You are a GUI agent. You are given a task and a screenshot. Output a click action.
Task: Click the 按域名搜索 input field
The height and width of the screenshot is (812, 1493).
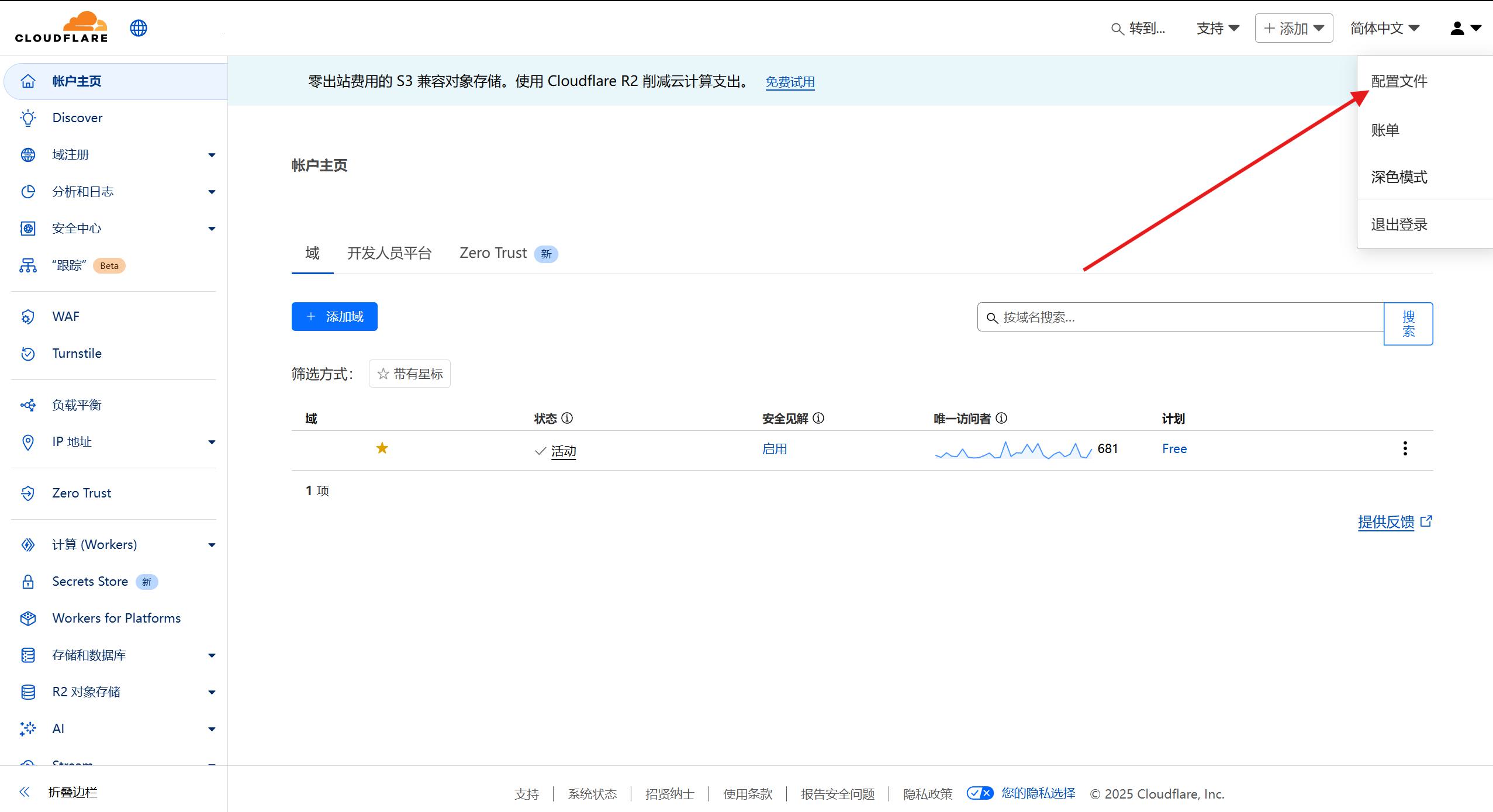coord(1181,317)
